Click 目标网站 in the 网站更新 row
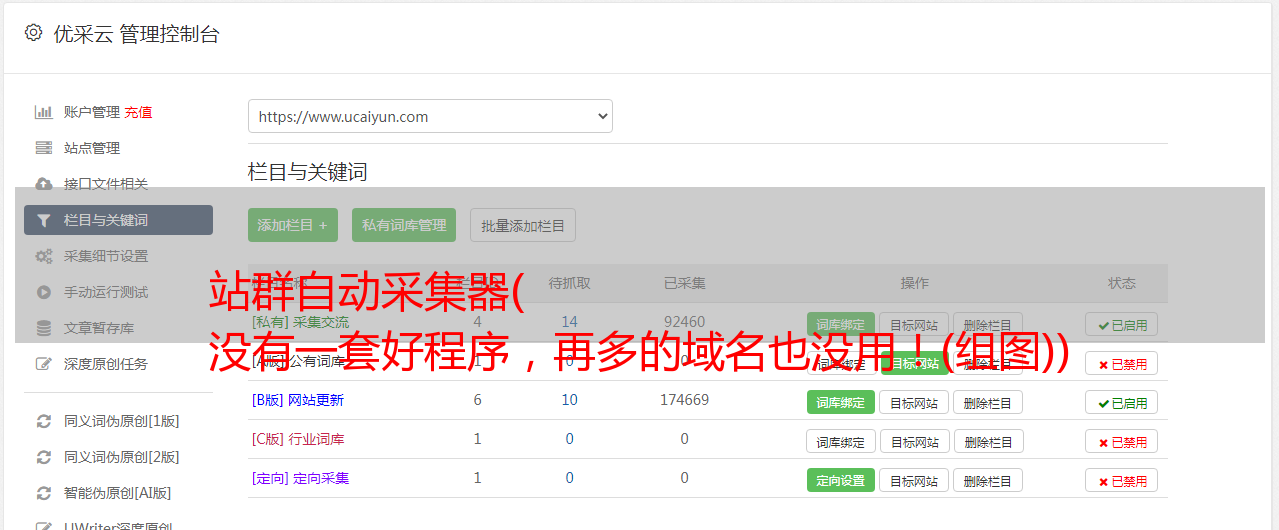 click(914, 402)
